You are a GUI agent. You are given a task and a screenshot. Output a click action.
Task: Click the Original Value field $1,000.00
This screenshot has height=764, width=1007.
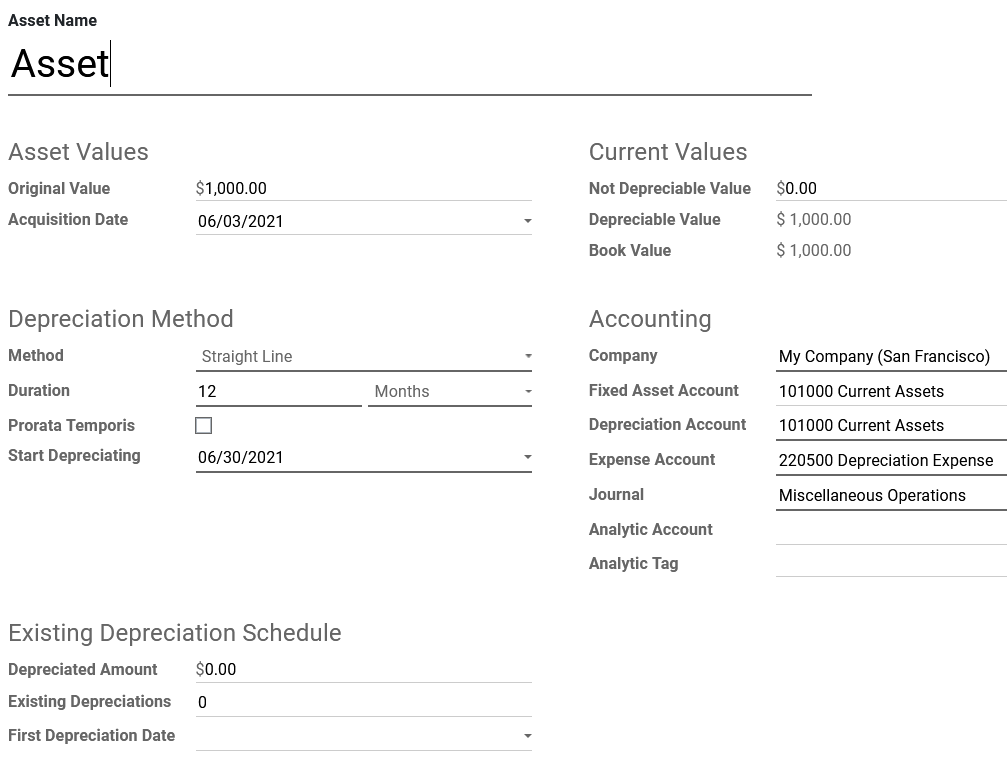point(363,188)
